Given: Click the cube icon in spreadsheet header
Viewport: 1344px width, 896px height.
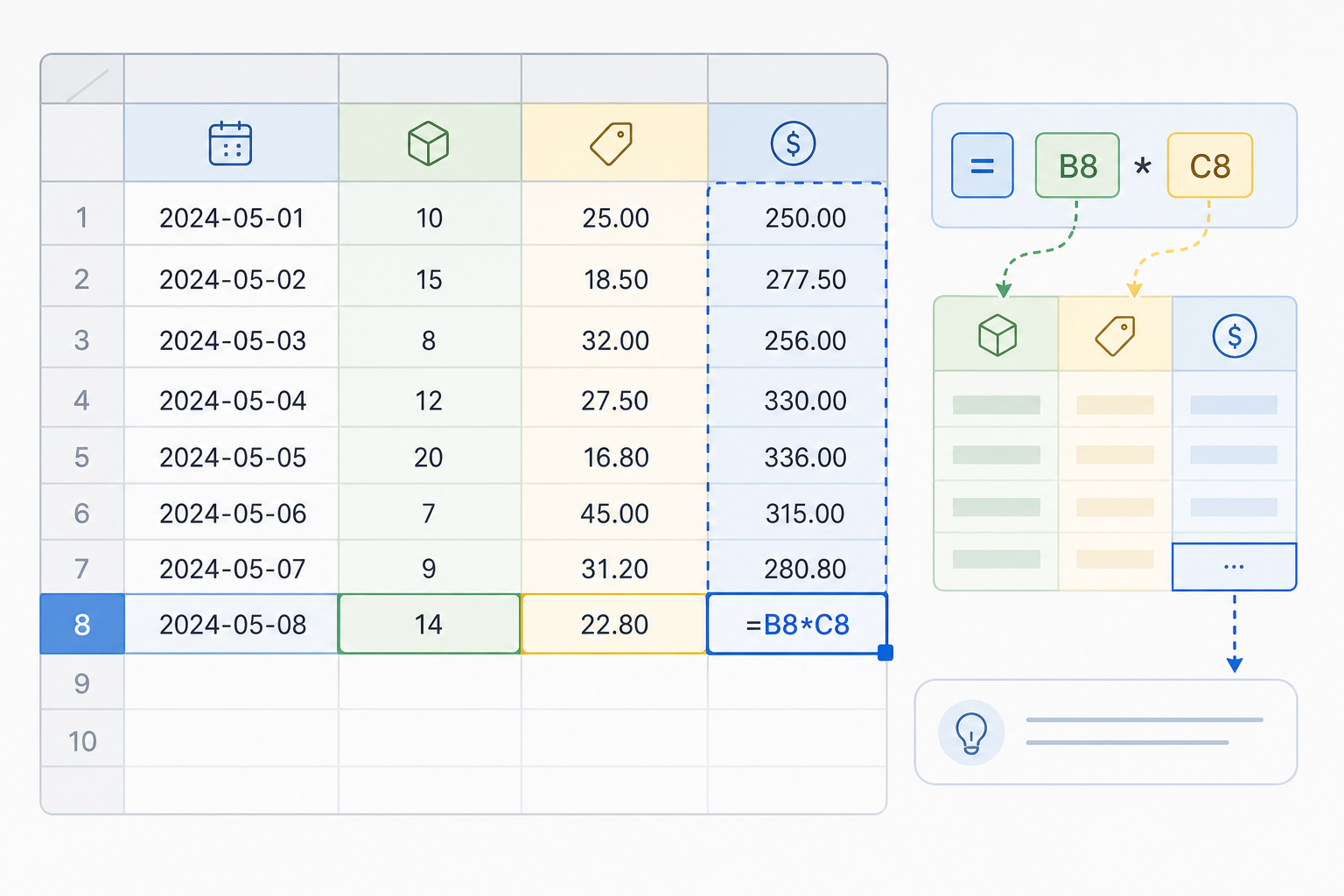Looking at the screenshot, I should (429, 143).
